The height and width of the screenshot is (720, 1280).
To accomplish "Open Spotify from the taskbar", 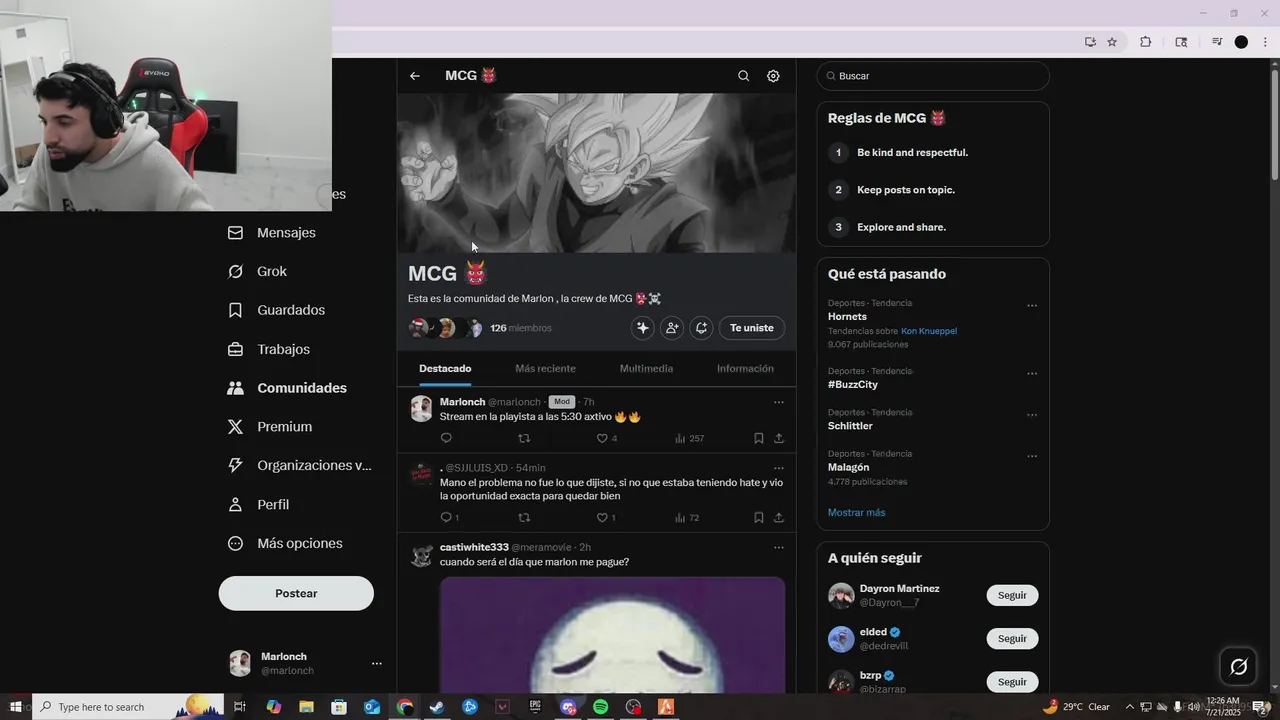I will 600,707.
